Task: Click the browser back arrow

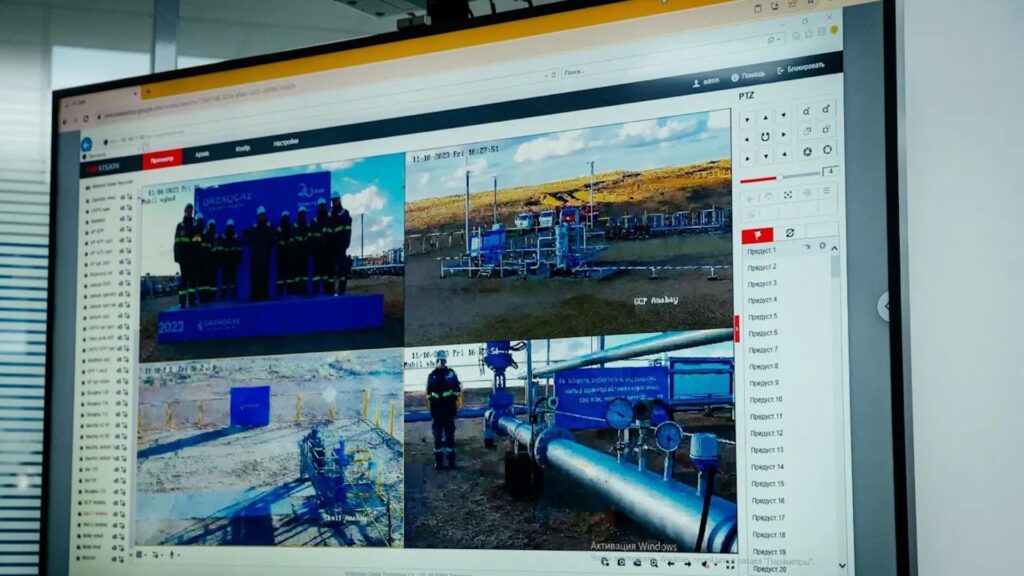Action: [65, 121]
